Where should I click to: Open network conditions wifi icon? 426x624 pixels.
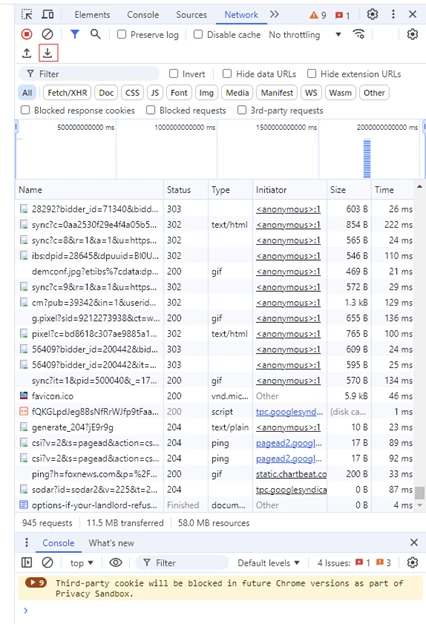tap(359, 35)
